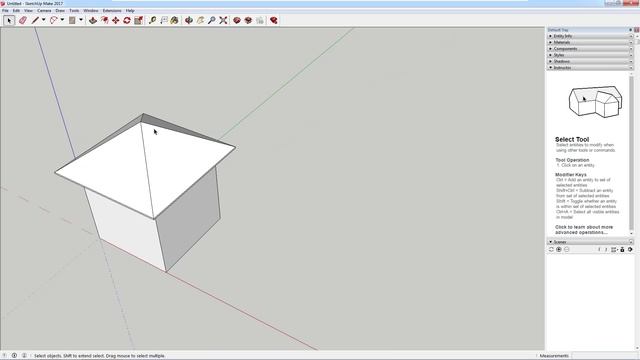Open the Edit menu
Image resolution: width=640 pixels, height=360 pixels.
16,11
